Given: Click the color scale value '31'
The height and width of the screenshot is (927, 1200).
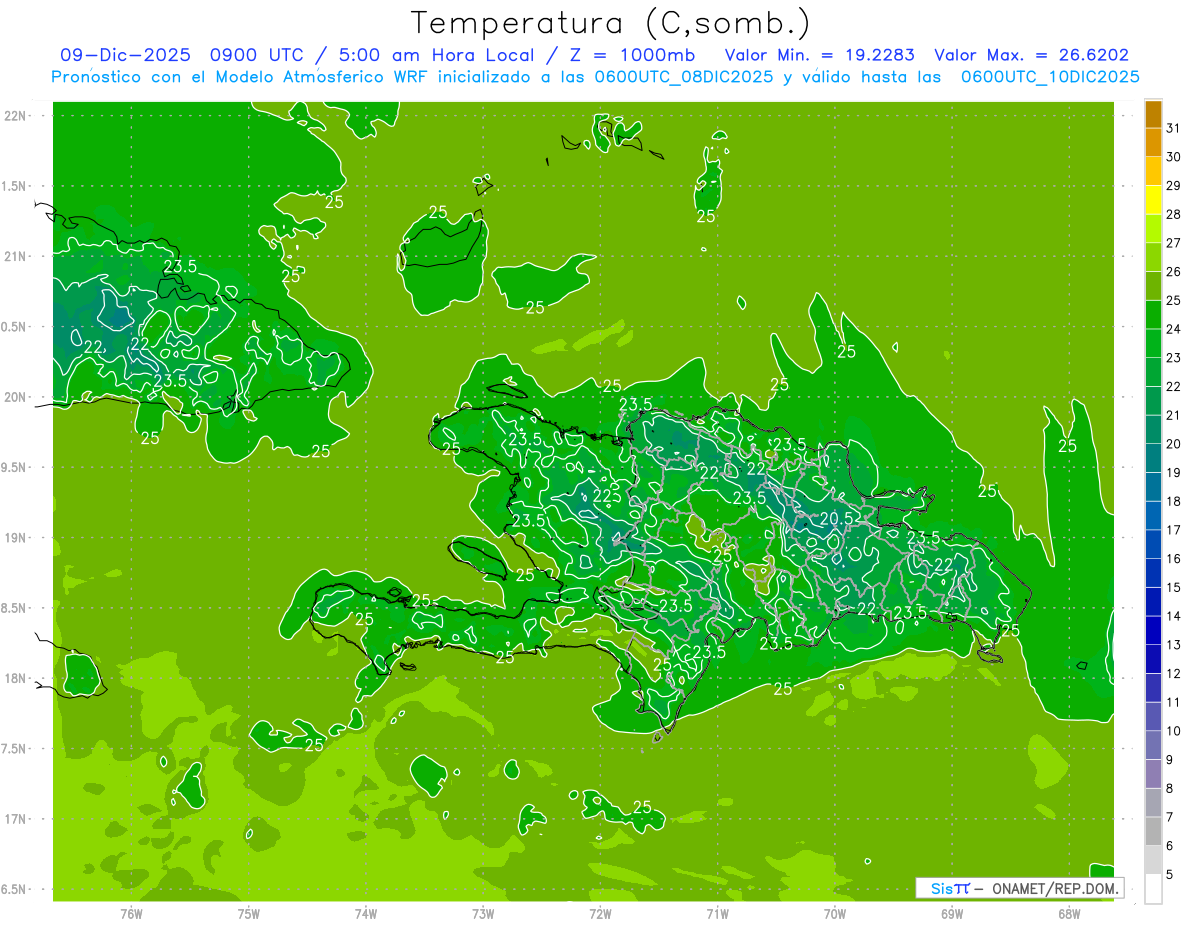Looking at the screenshot, I should [x=1174, y=128].
